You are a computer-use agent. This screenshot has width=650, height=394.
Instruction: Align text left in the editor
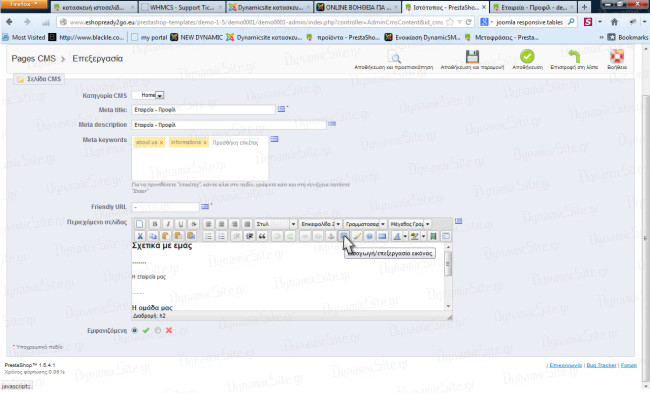[209, 224]
